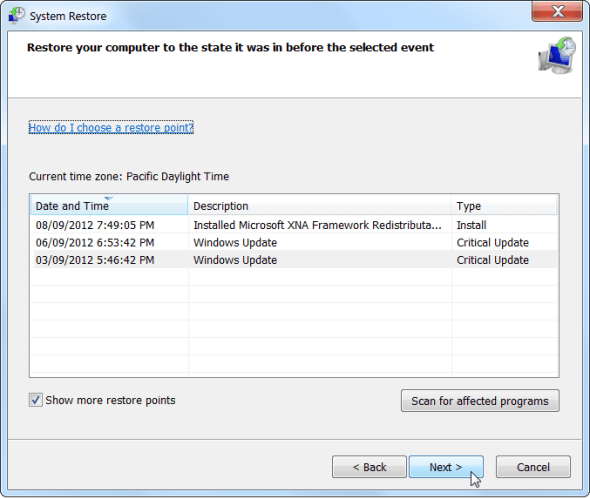This screenshot has height=499, width=590.
Task: Click the Install type cell
Action: pos(471,225)
